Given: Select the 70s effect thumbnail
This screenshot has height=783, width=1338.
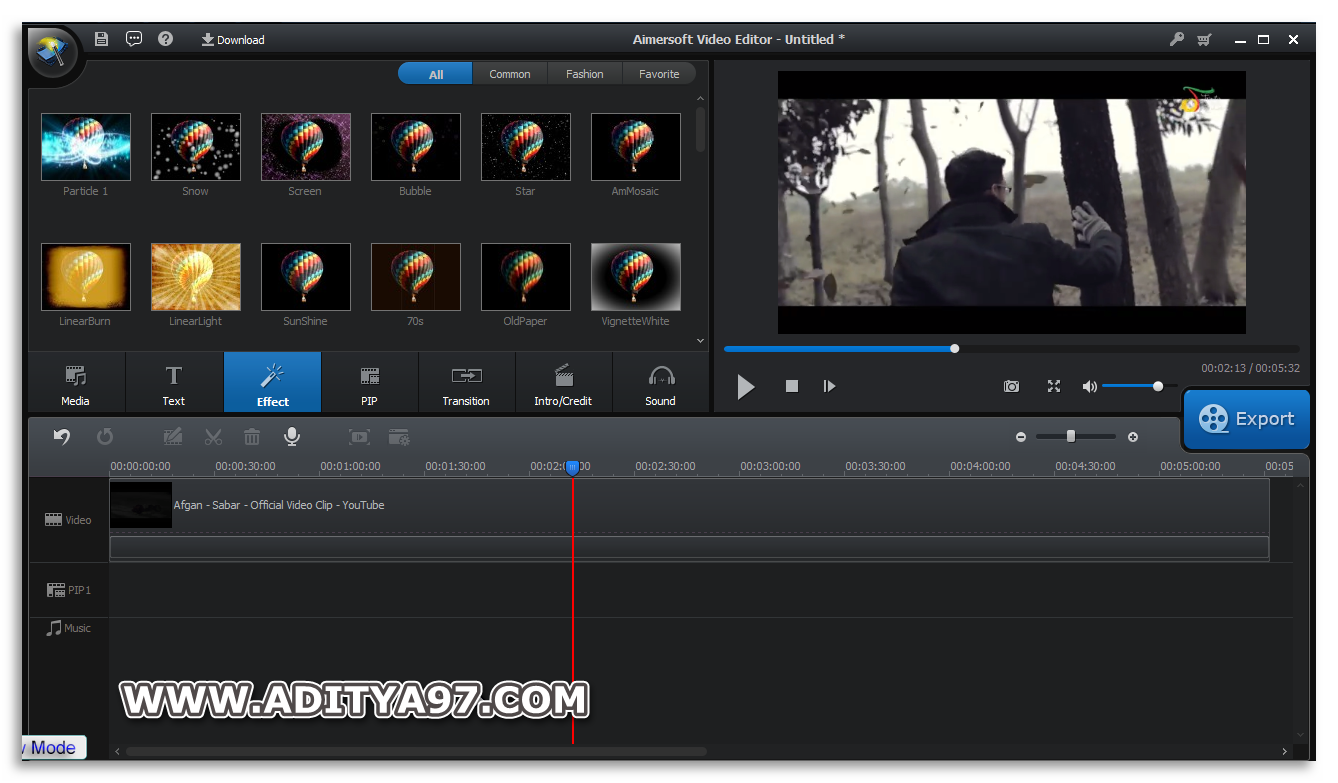Looking at the screenshot, I should click(x=416, y=277).
